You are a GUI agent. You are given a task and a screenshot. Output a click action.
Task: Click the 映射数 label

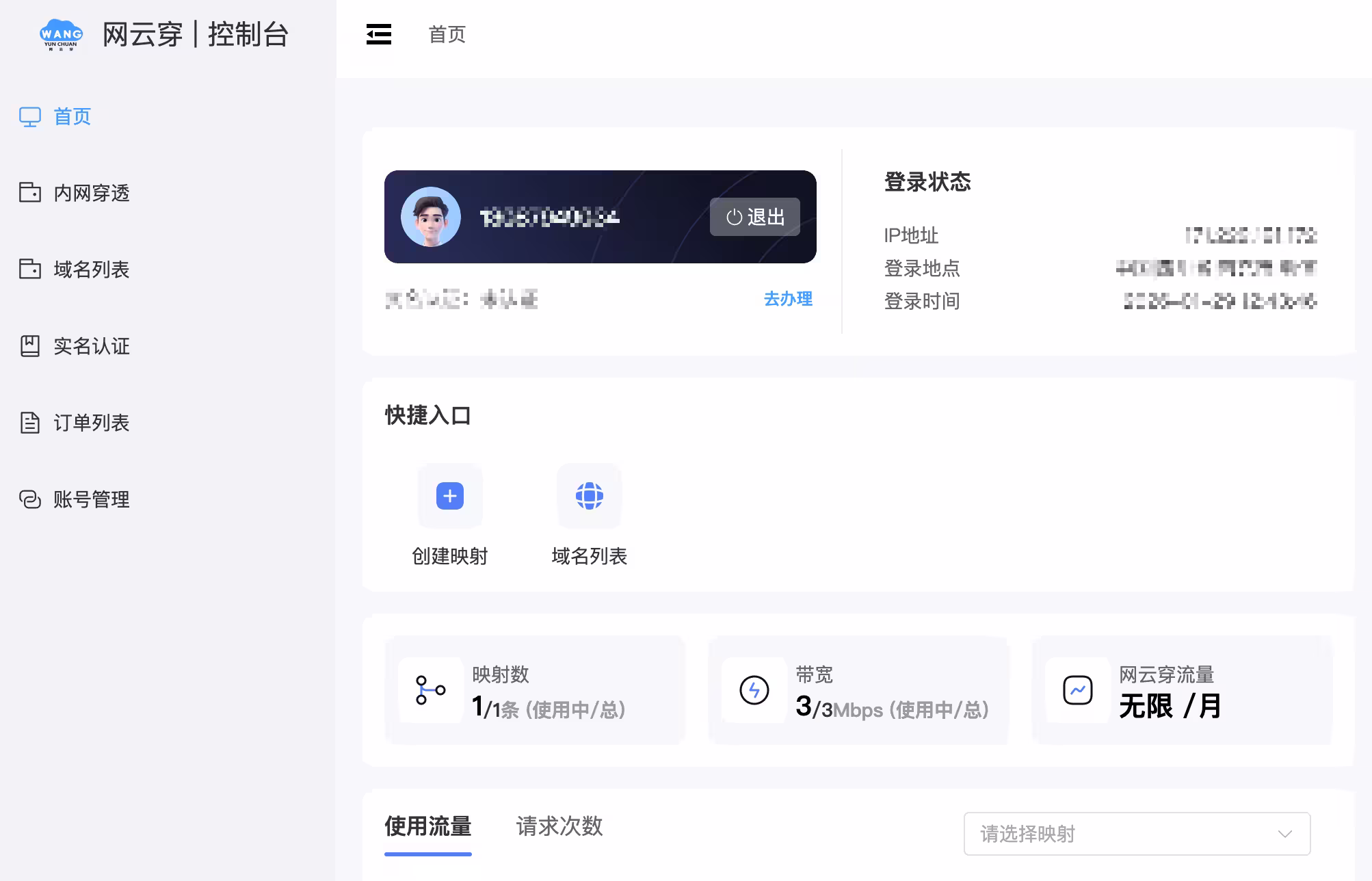tap(501, 674)
